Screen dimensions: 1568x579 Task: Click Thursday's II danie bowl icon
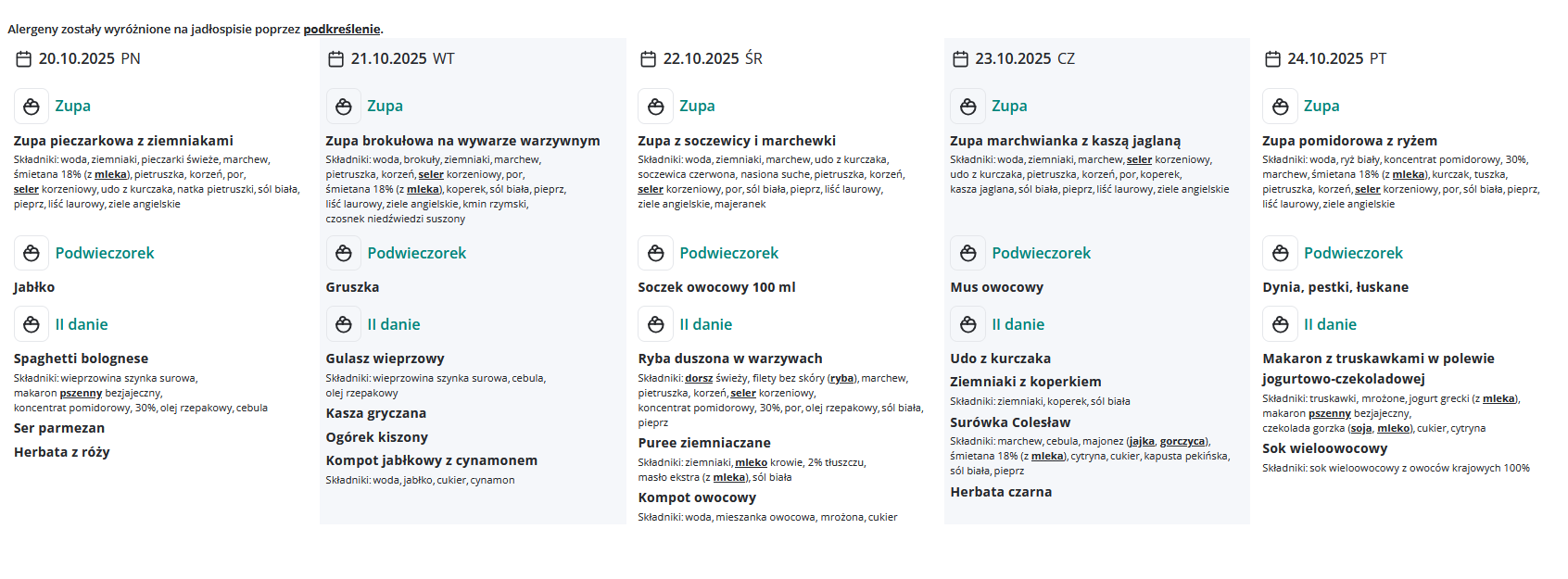968,324
